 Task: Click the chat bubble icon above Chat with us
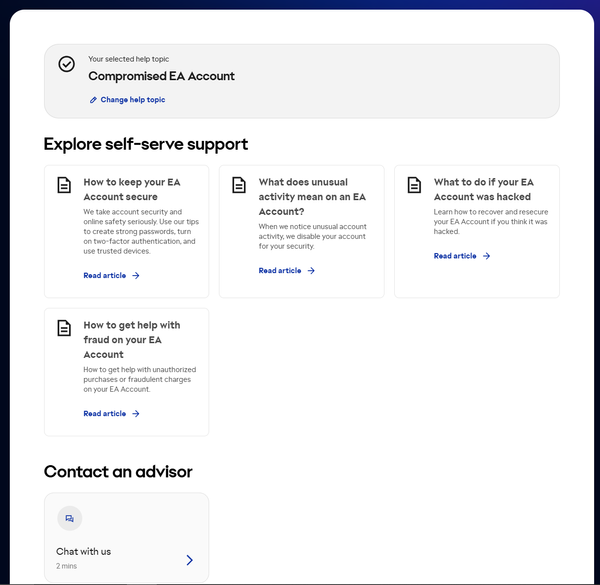point(69,518)
